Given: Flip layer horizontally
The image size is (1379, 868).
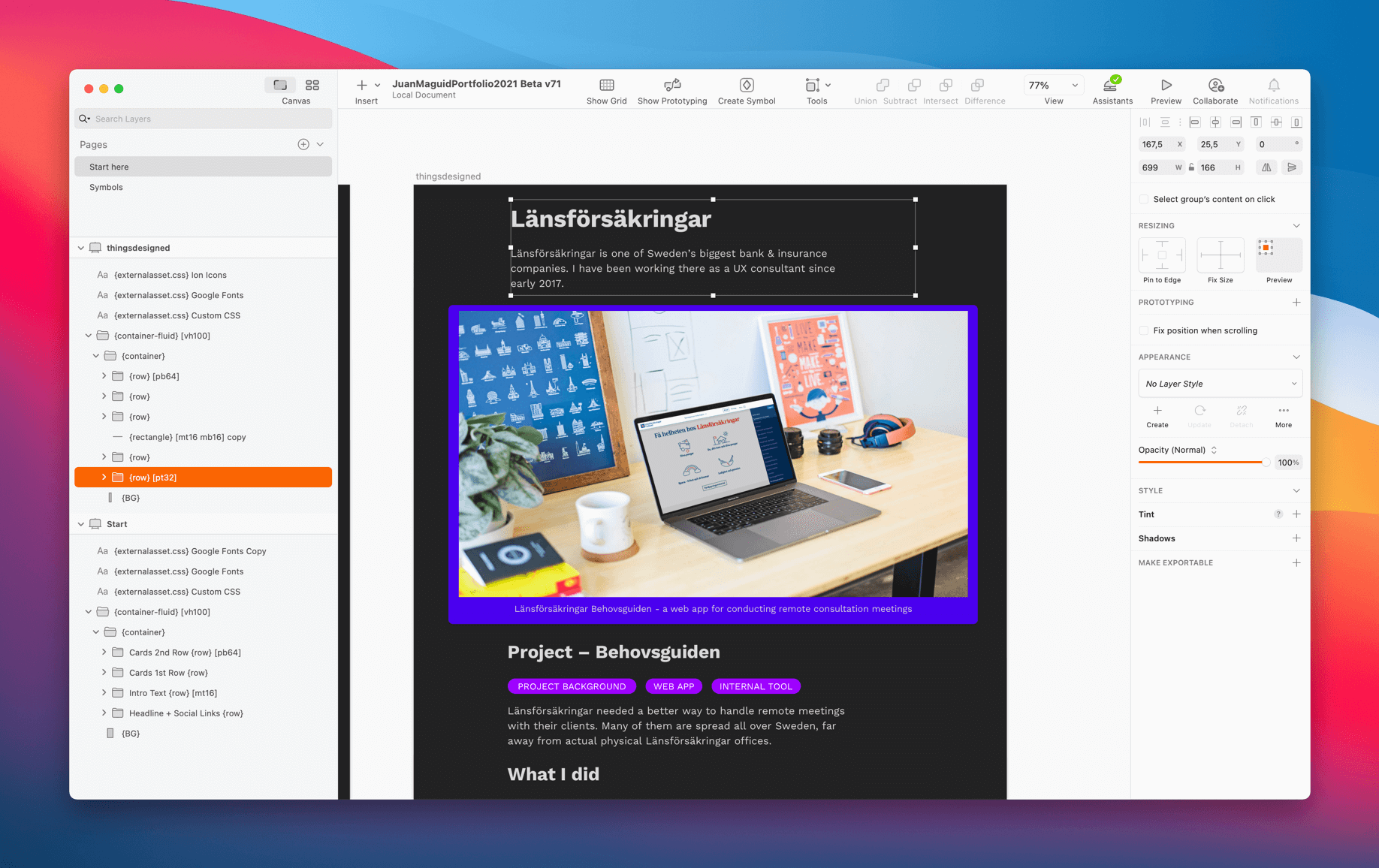Looking at the screenshot, I should point(1266,167).
